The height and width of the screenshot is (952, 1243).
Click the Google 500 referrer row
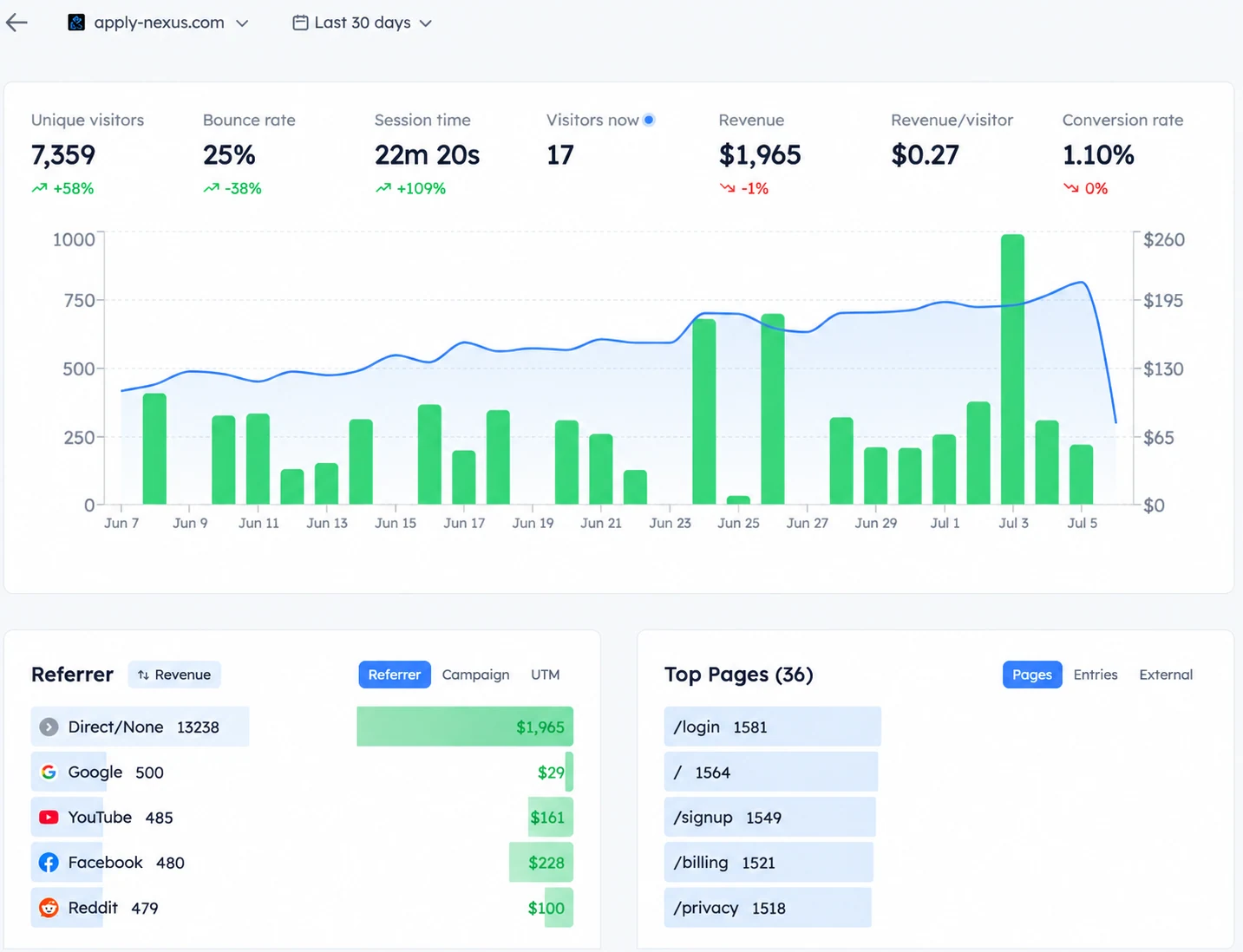point(302,772)
